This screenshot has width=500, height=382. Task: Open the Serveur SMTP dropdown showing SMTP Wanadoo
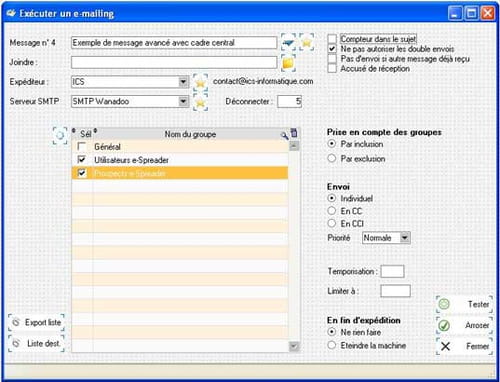[x=183, y=101]
